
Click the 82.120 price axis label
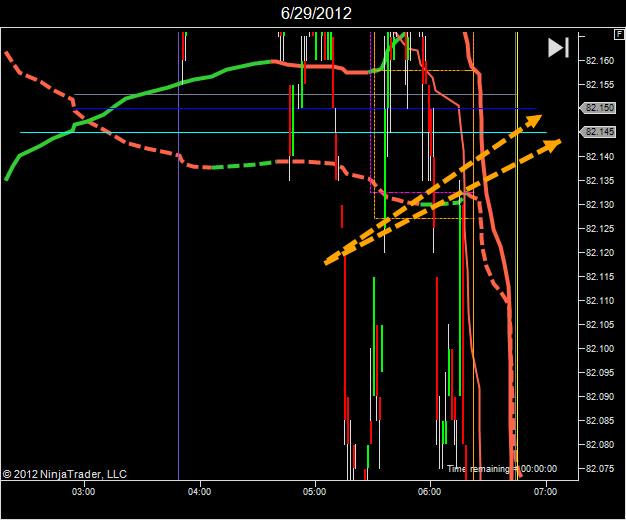pyautogui.click(x=600, y=252)
